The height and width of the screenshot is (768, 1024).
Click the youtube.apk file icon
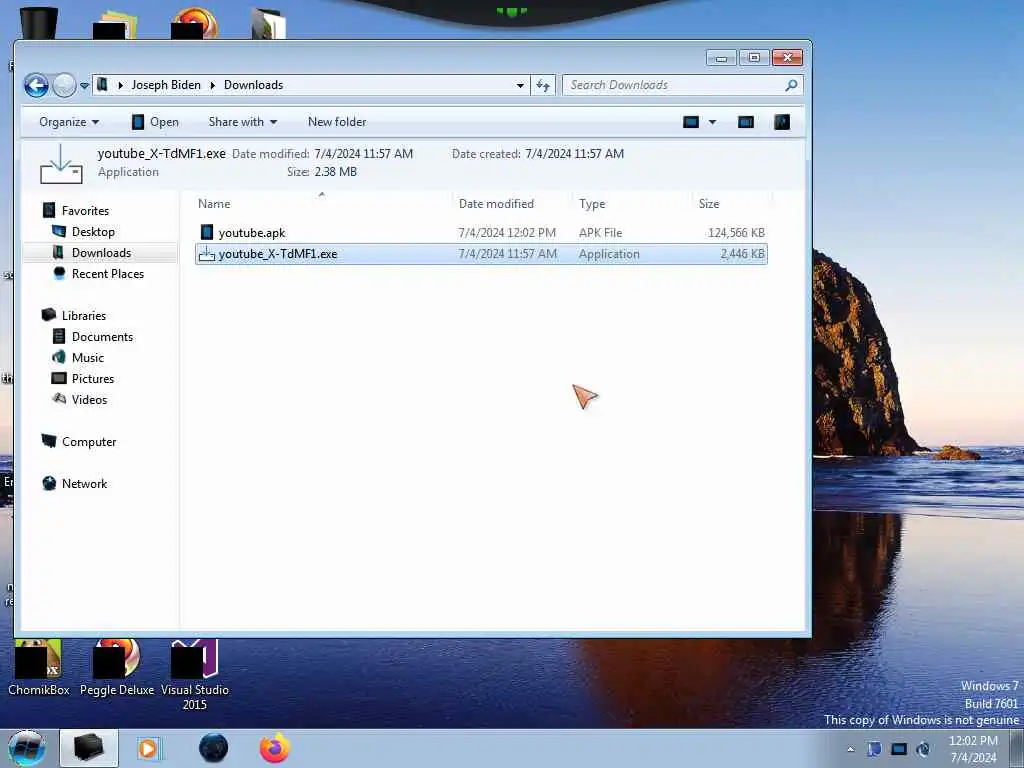pos(207,232)
